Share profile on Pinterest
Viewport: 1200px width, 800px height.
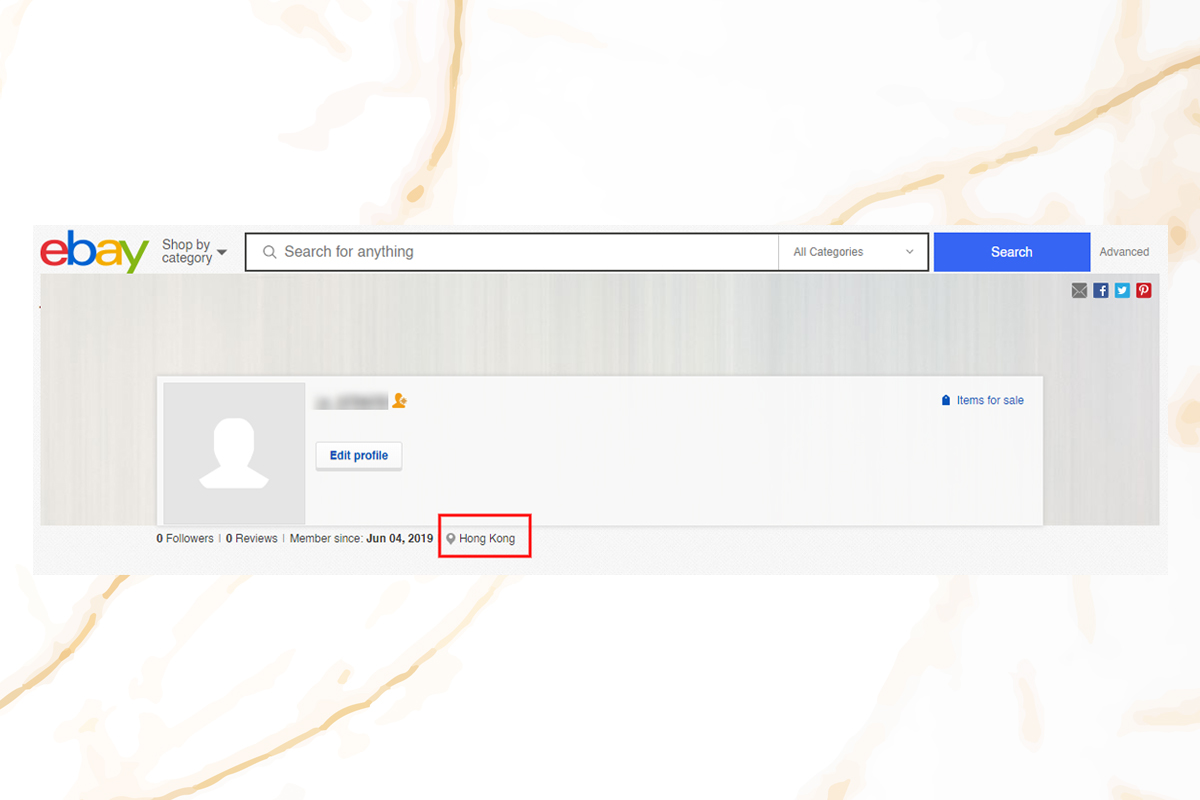tap(1144, 291)
